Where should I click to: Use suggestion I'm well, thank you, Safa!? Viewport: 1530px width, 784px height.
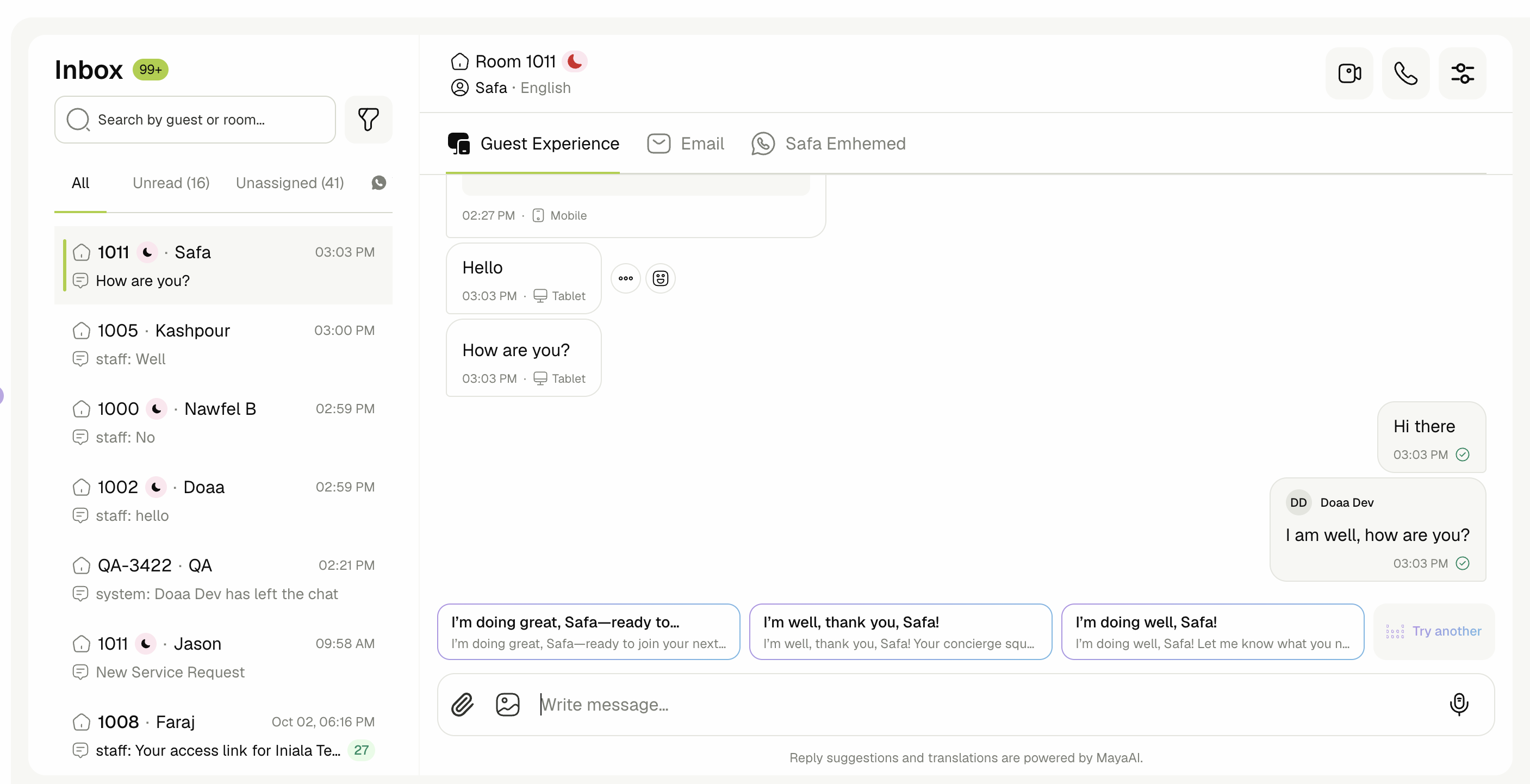(x=900, y=632)
